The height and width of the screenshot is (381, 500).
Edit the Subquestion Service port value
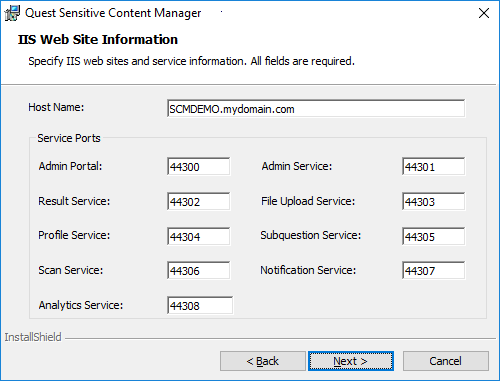[x=433, y=236]
